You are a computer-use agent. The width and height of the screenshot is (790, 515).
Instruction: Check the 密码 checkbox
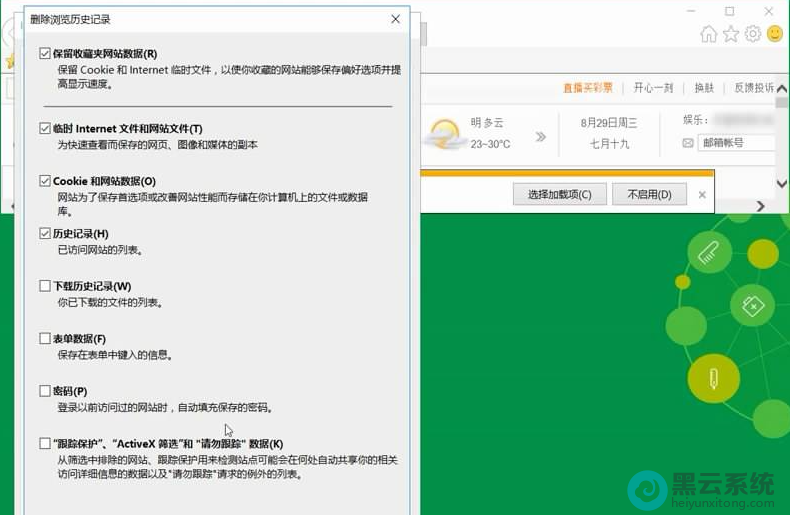[45, 391]
